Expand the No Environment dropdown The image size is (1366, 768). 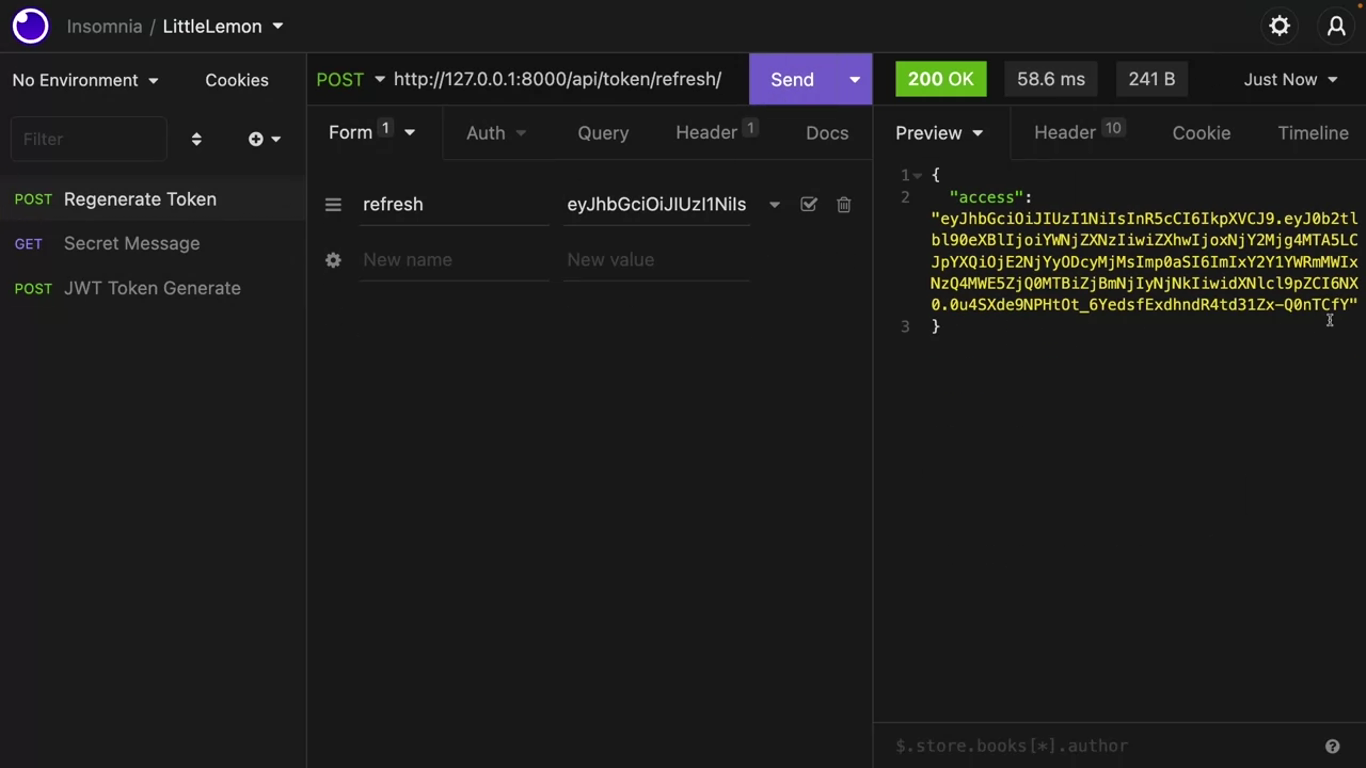(x=85, y=80)
